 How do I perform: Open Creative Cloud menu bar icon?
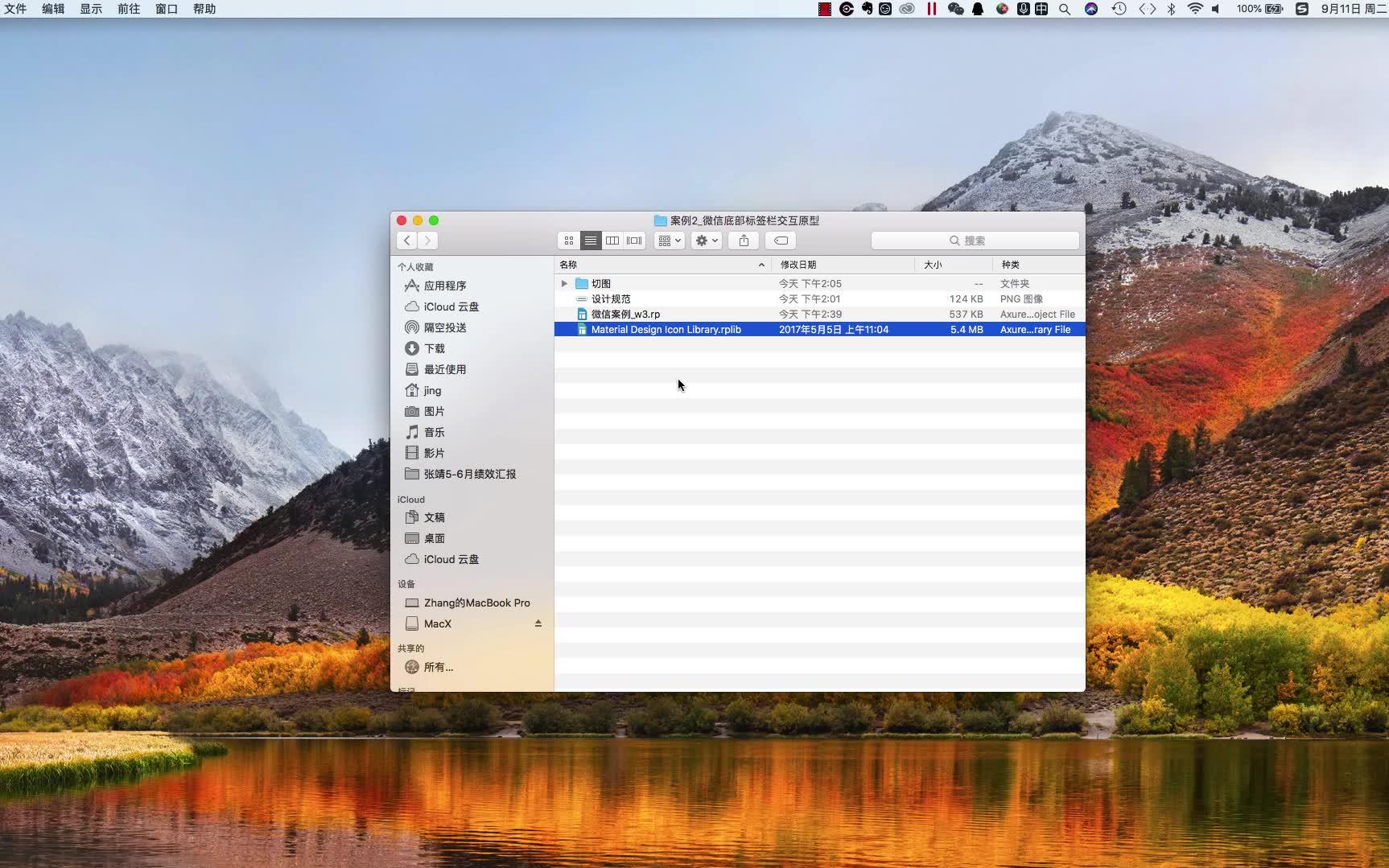(907, 9)
